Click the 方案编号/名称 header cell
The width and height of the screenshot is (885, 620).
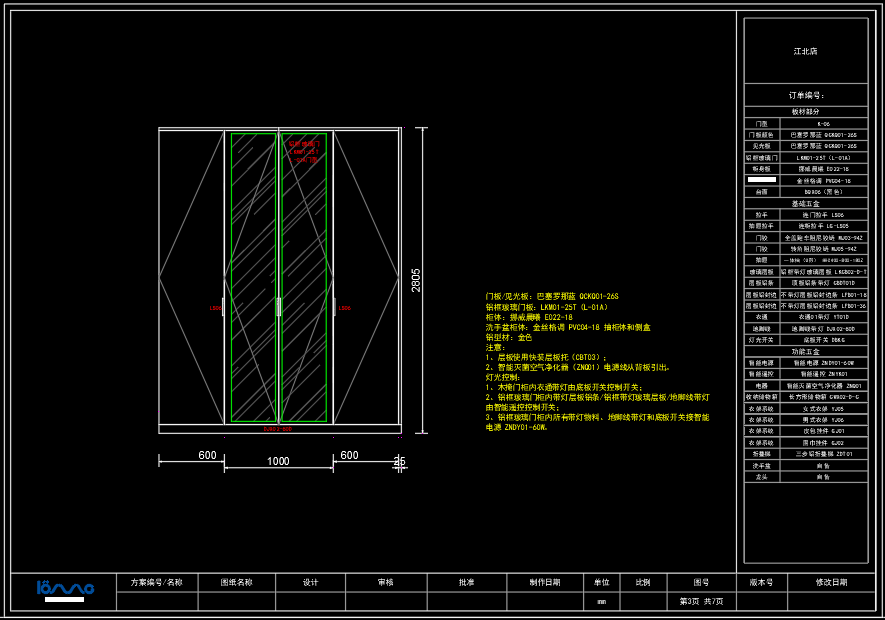[x=157, y=582]
